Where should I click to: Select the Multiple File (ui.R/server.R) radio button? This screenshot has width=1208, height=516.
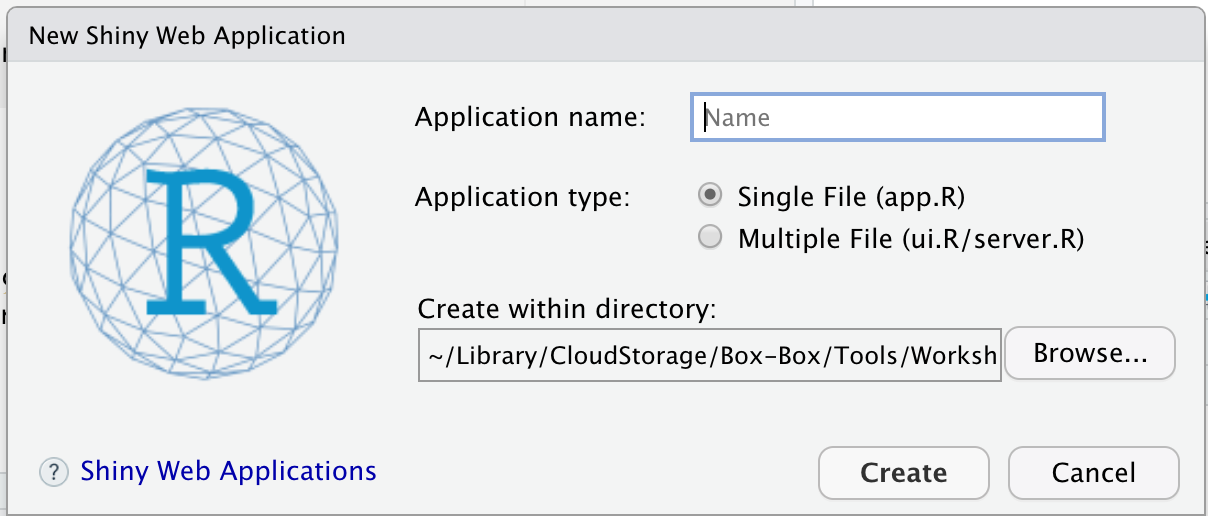[x=711, y=238]
